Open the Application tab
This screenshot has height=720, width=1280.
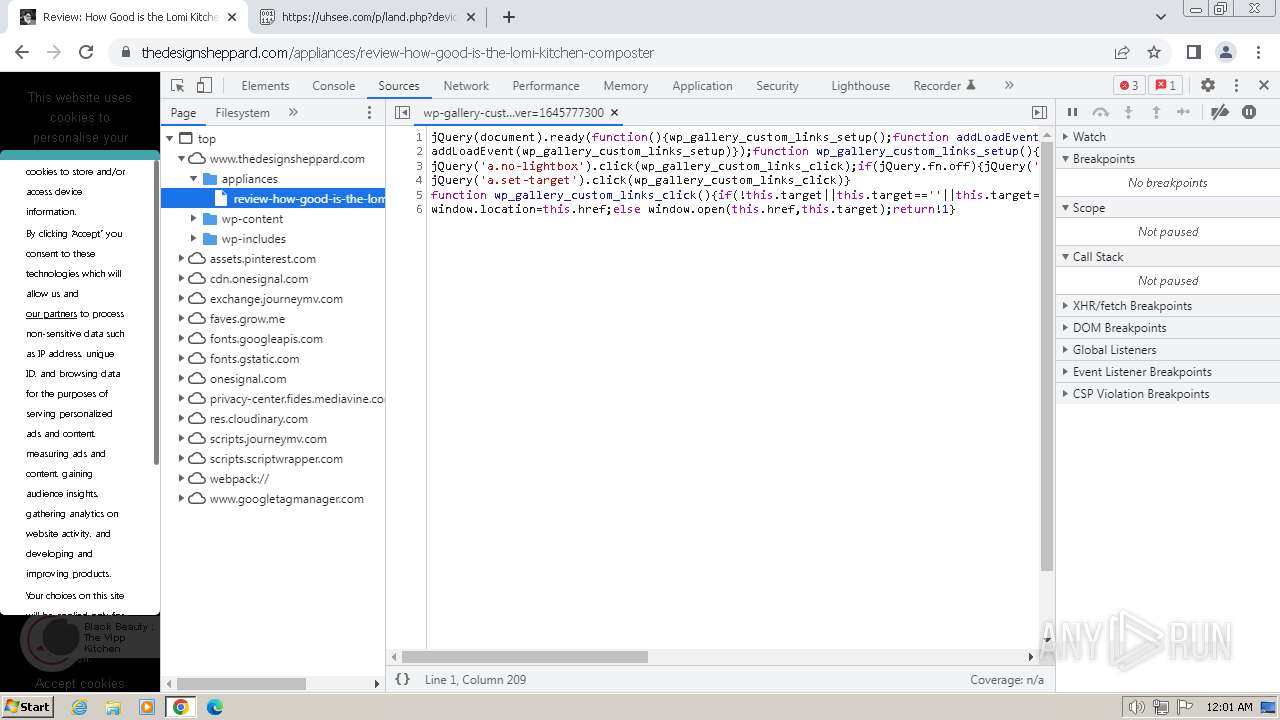tap(702, 86)
